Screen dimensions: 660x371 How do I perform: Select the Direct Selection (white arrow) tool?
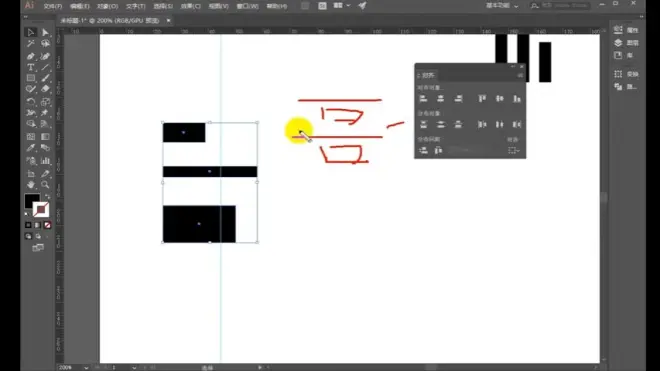(45, 32)
